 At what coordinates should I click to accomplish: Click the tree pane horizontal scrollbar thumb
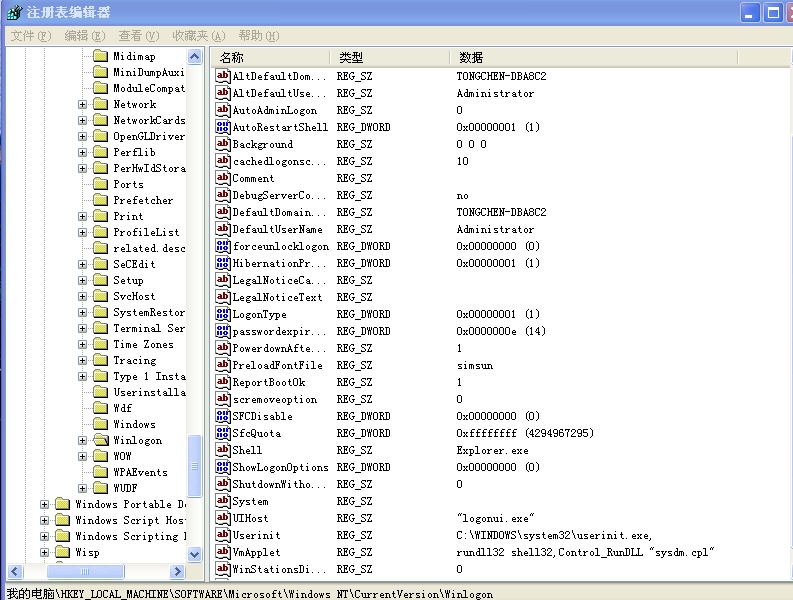click(85, 571)
